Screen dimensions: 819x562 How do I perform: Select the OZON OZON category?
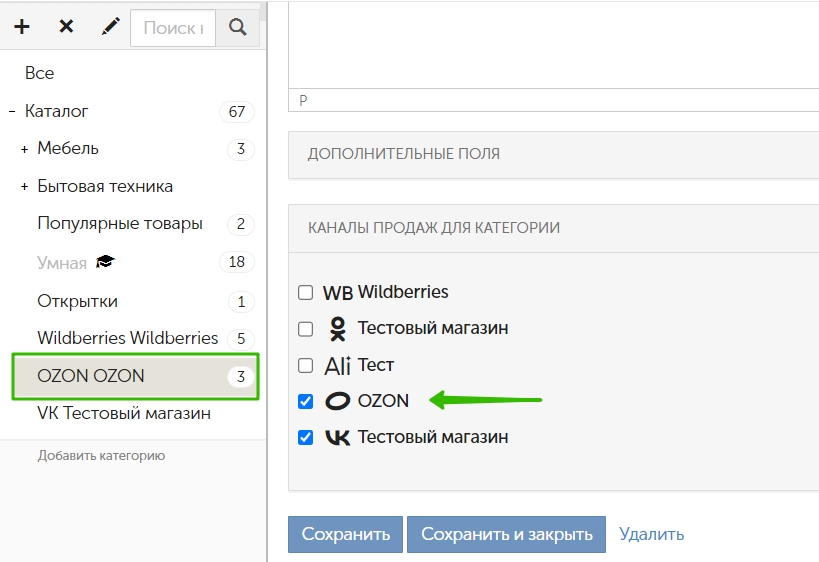tap(135, 377)
